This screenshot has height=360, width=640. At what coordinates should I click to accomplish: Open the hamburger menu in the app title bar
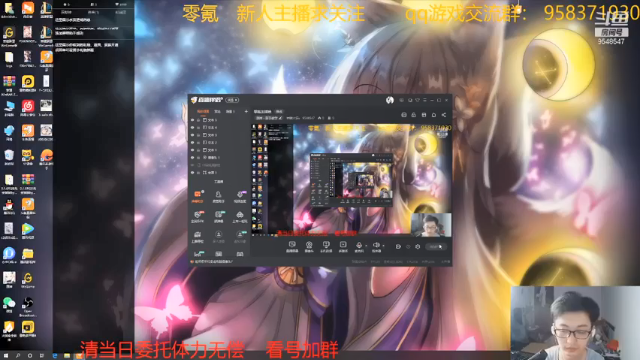click(x=425, y=100)
